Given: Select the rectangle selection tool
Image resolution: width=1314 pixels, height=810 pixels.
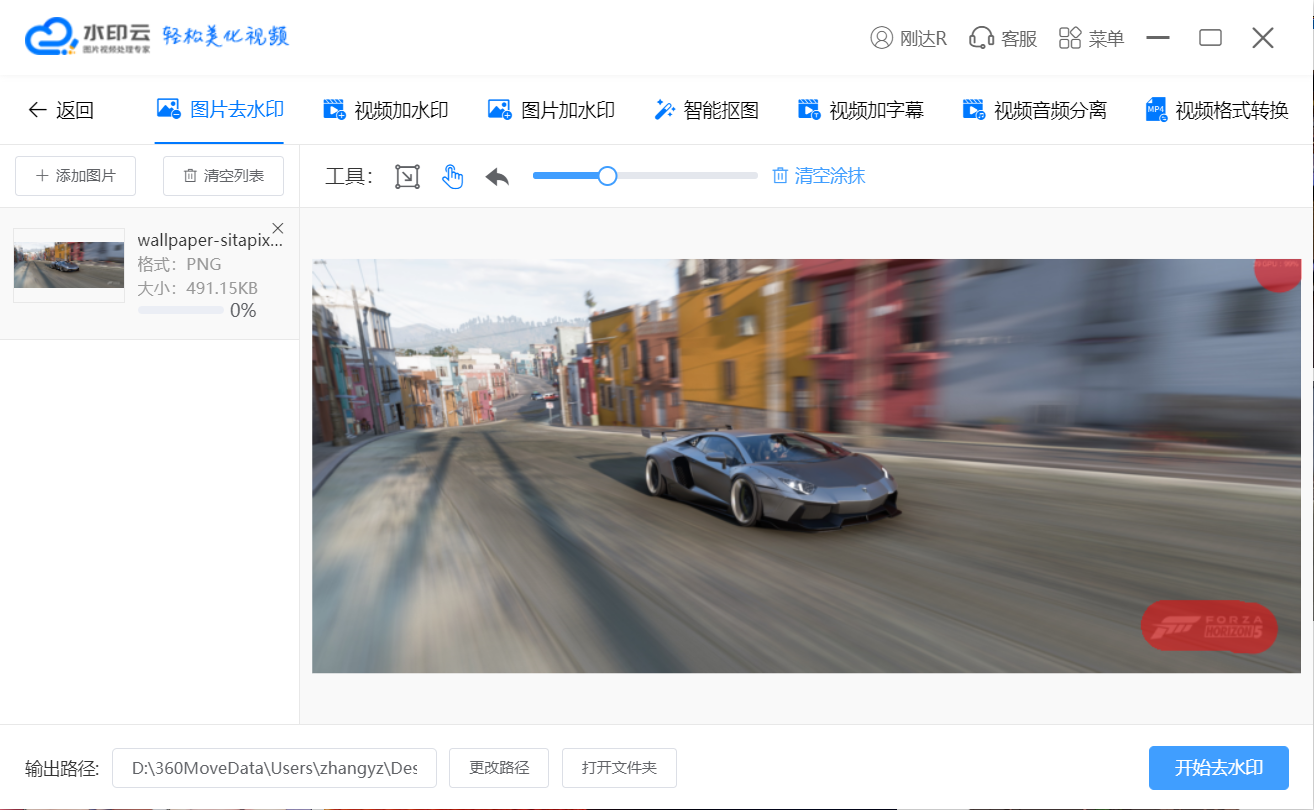Looking at the screenshot, I should click(x=407, y=177).
